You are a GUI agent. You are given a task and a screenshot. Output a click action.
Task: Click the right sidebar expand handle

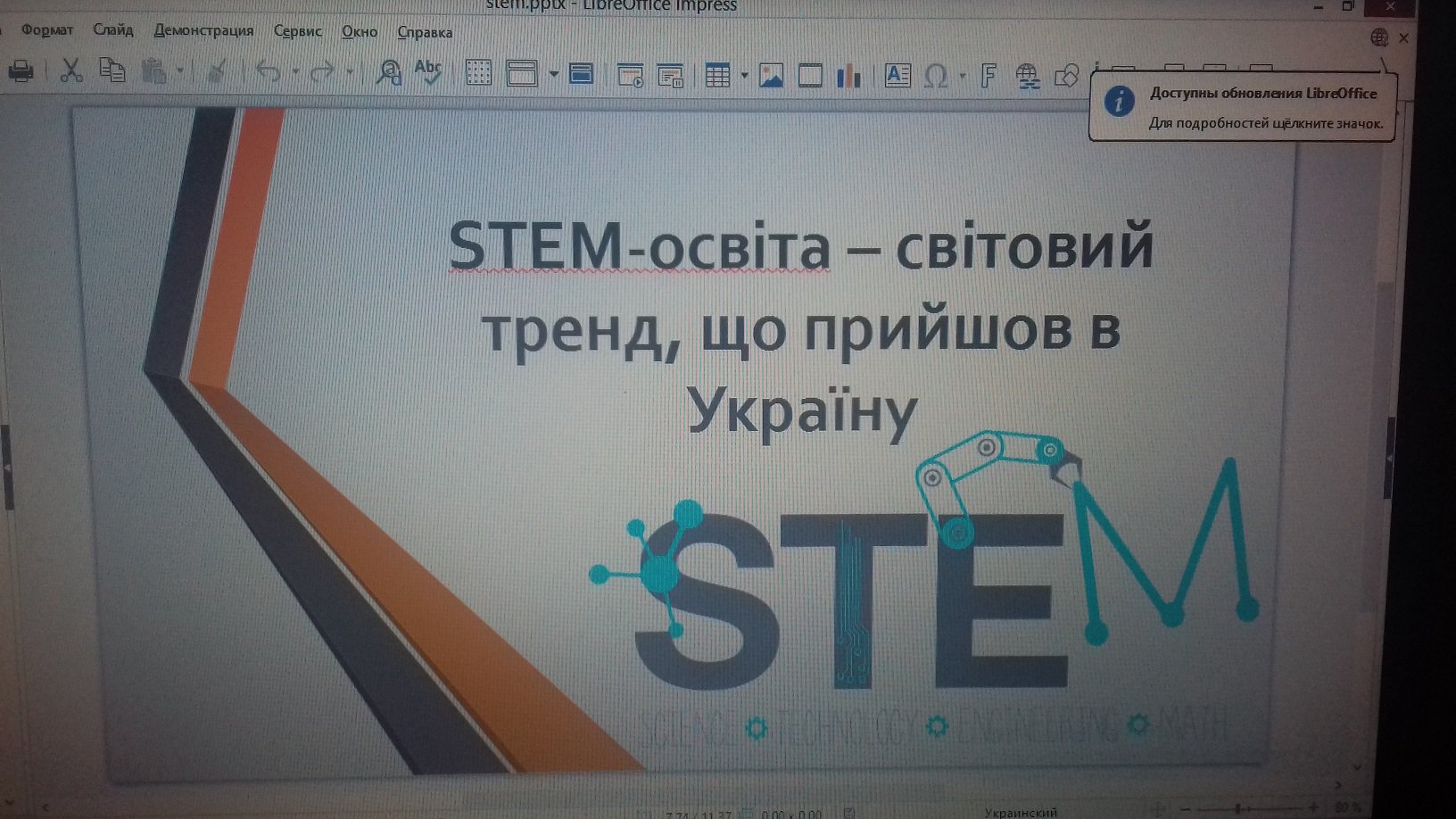[1388, 457]
